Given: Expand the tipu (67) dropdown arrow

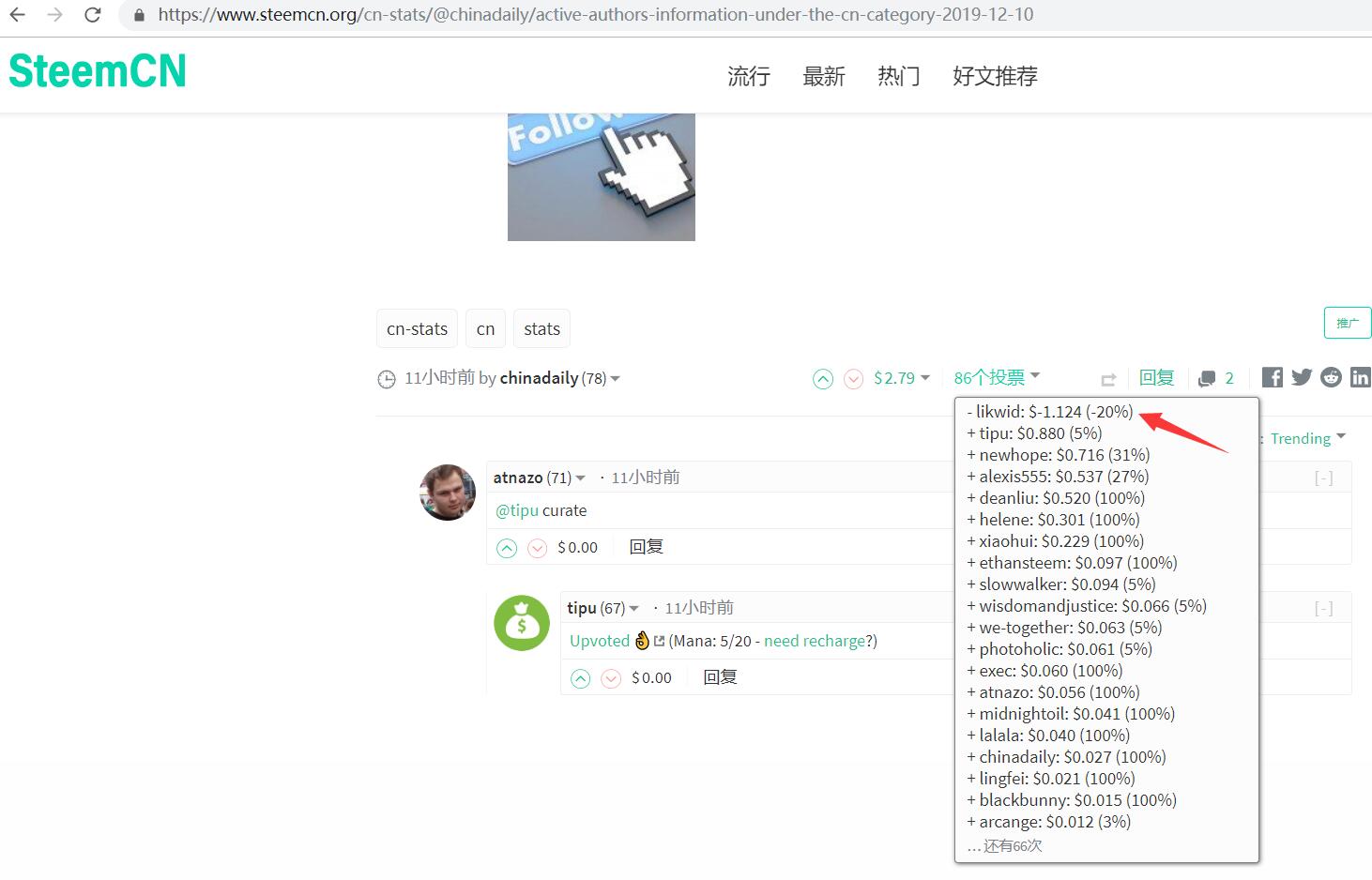Looking at the screenshot, I should point(633,609).
